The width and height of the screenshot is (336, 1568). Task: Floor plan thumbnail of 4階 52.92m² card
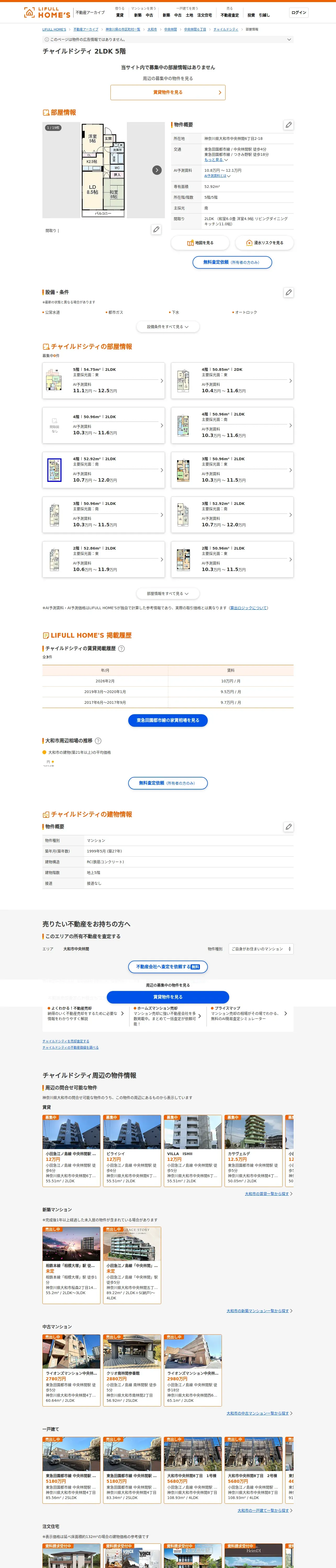pos(54,470)
